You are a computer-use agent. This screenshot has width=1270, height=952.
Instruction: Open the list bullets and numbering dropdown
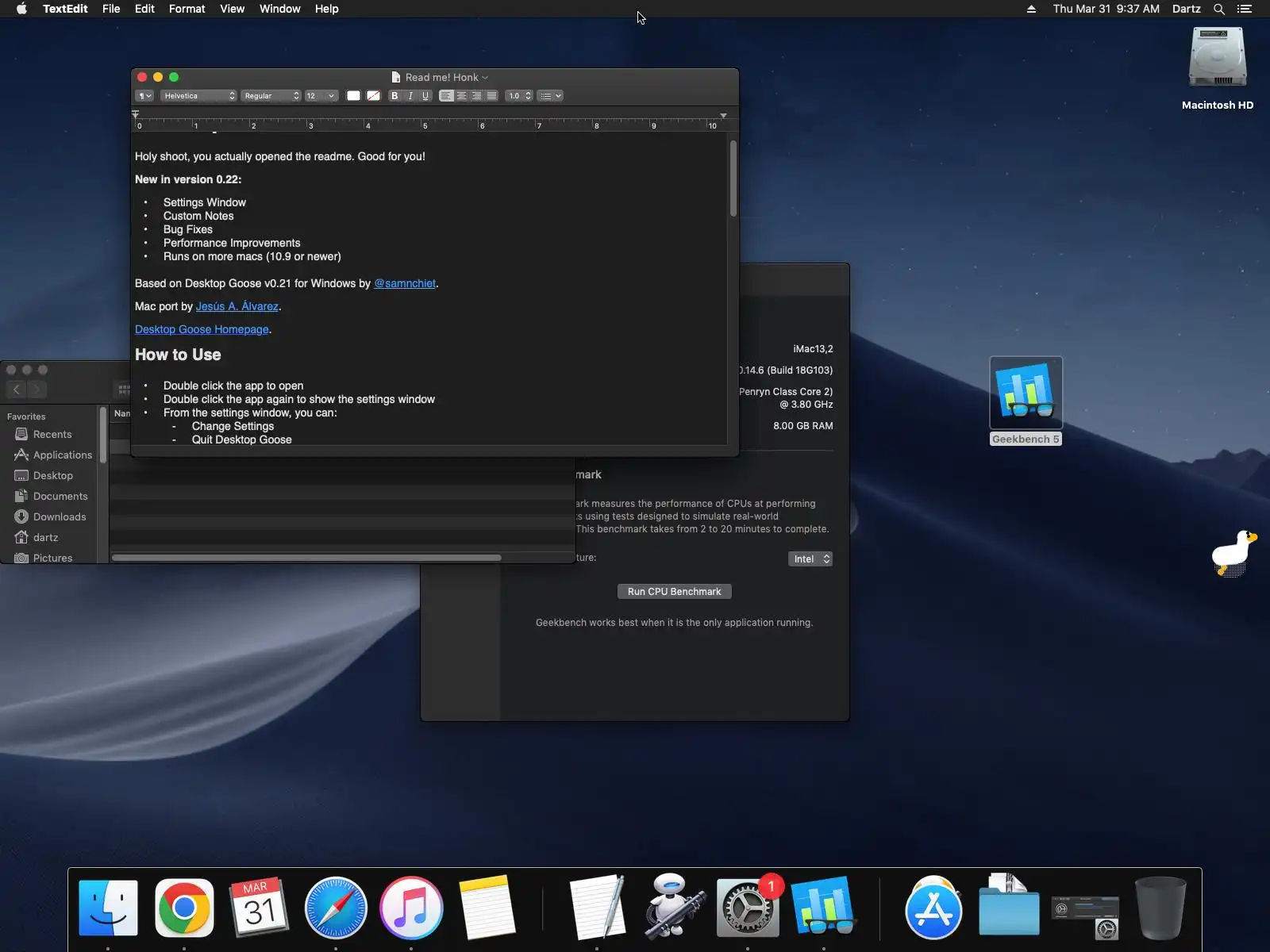click(550, 96)
